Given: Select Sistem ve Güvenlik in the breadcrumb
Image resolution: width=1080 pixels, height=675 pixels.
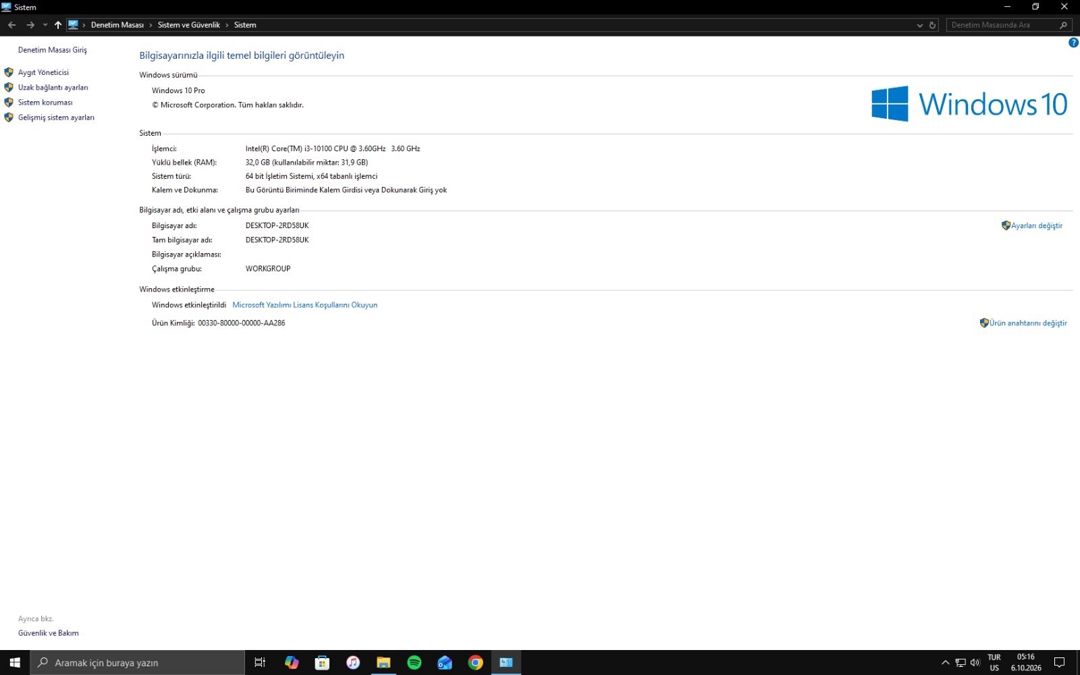Looking at the screenshot, I should click(x=189, y=25).
